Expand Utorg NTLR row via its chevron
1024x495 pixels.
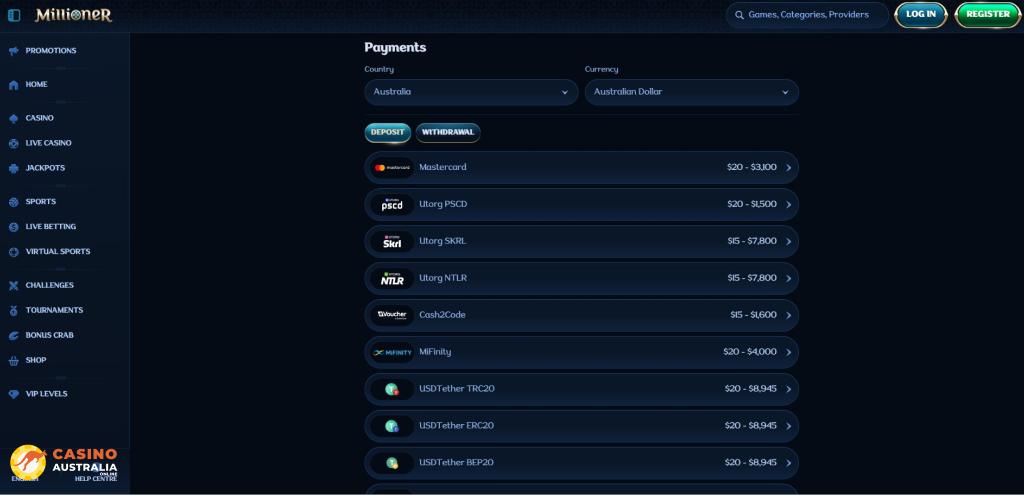788,279
